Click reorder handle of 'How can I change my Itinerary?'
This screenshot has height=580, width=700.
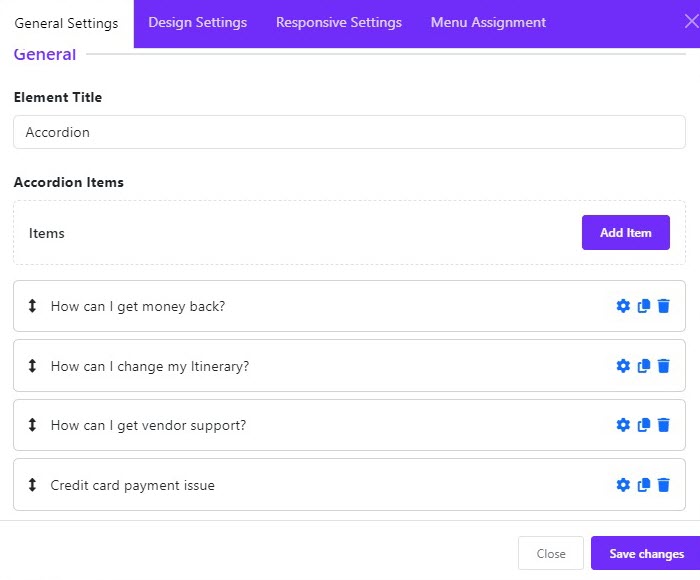(x=32, y=366)
